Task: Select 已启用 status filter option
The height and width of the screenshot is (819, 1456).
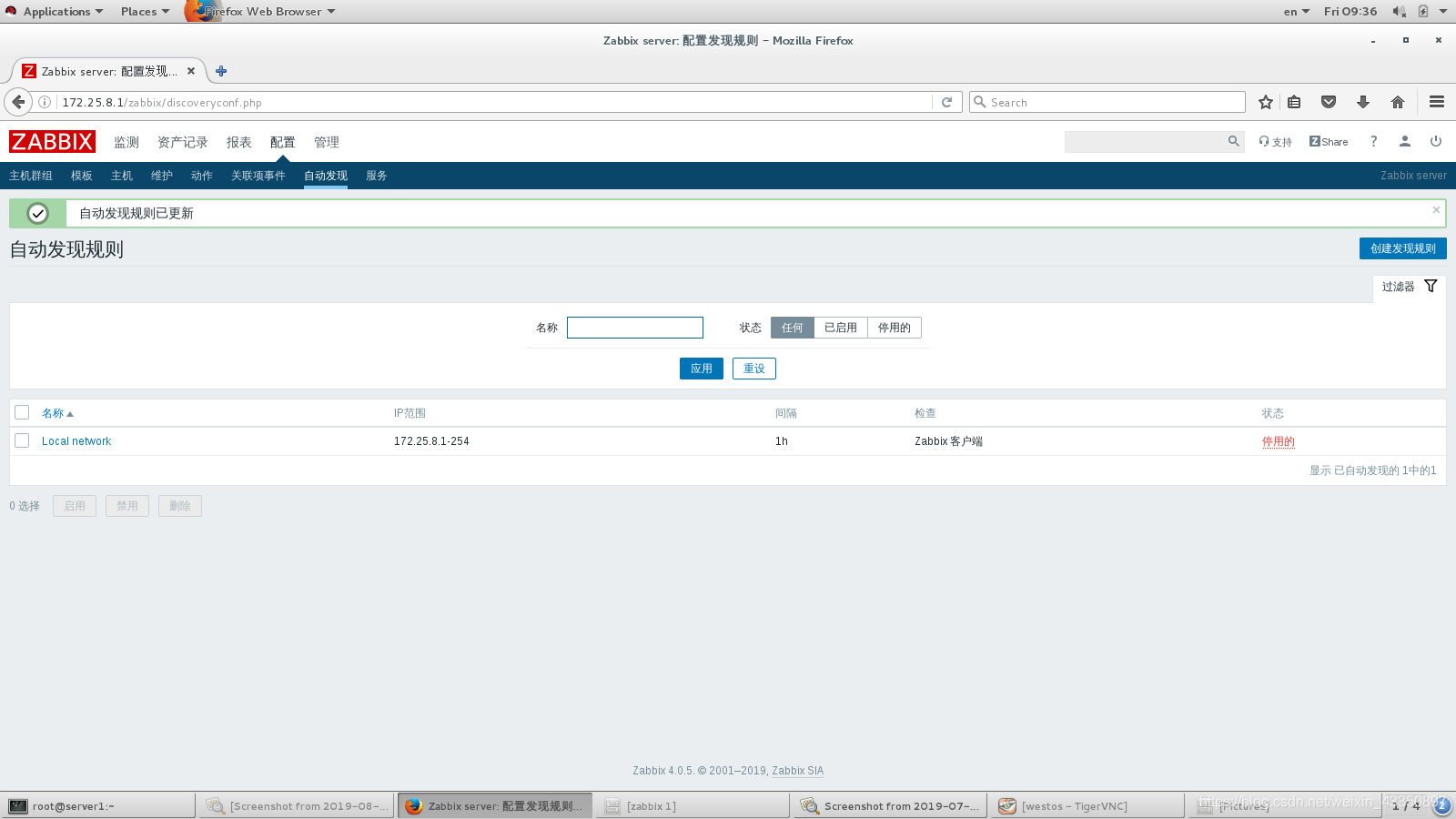Action: [x=841, y=328]
